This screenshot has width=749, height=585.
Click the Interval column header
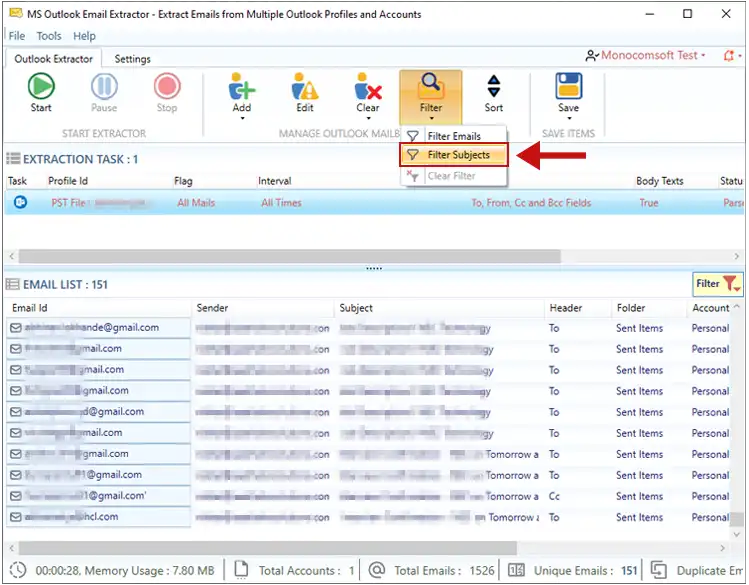pyautogui.click(x=275, y=181)
